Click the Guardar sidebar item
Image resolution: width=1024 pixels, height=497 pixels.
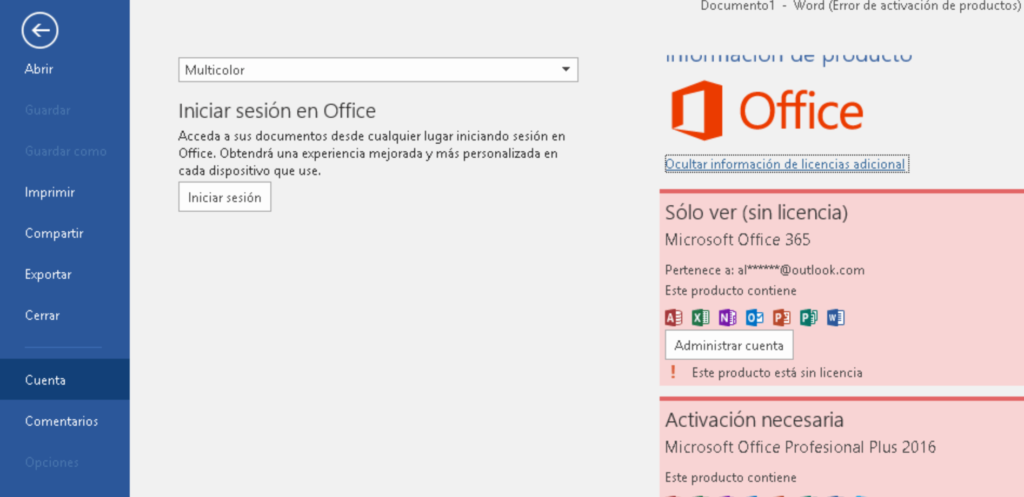47,110
